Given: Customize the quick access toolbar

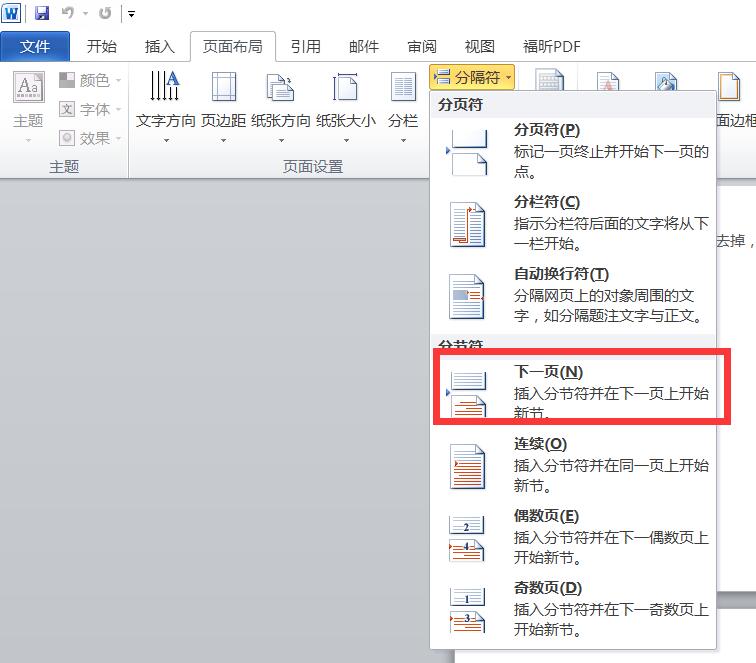Looking at the screenshot, I should 131,14.
